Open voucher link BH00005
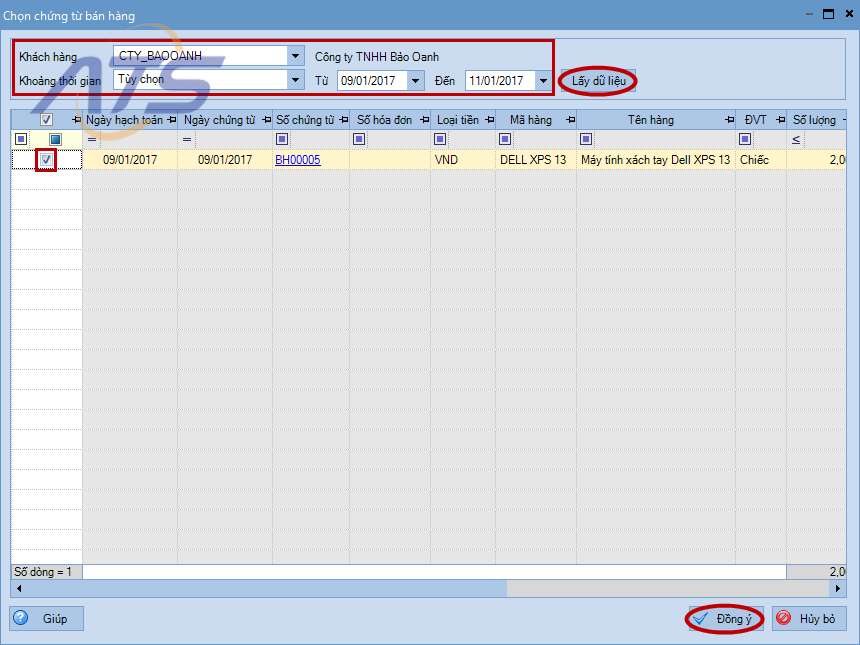The width and height of the screenshot is (860, 645). [297, 160]
